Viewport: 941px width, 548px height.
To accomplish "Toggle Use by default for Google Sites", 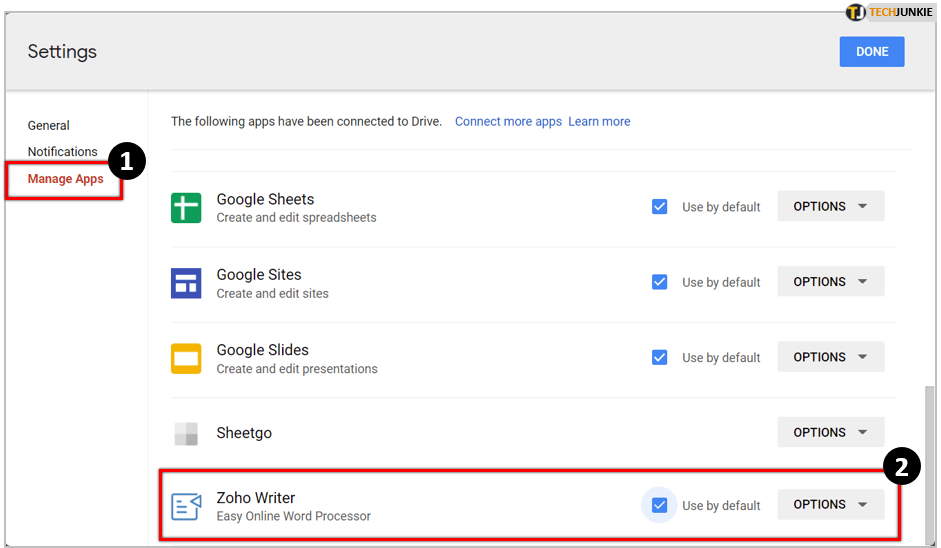I will coord(660,282).
